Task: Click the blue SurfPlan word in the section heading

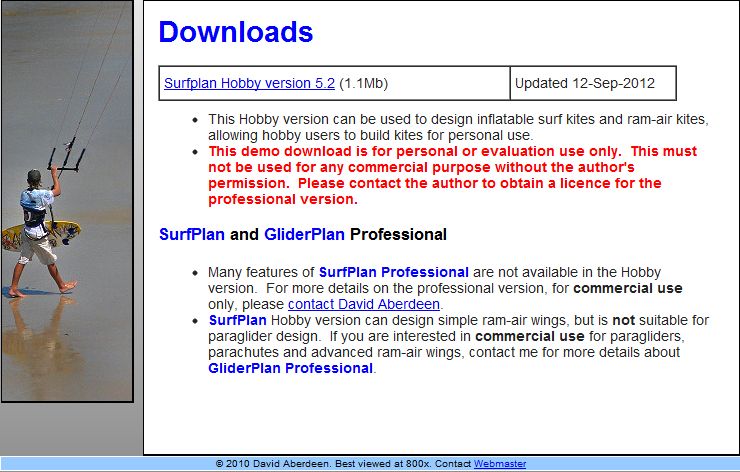Action: [192, 235]
